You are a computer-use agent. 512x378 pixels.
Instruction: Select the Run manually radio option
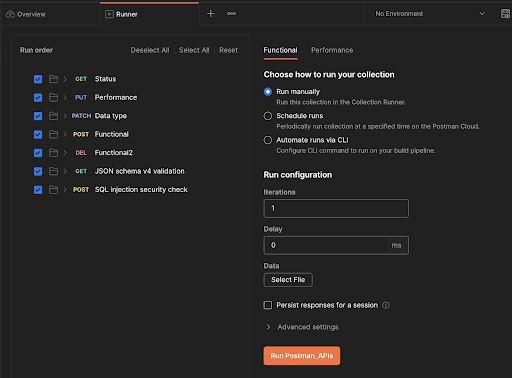coord(268,92)
